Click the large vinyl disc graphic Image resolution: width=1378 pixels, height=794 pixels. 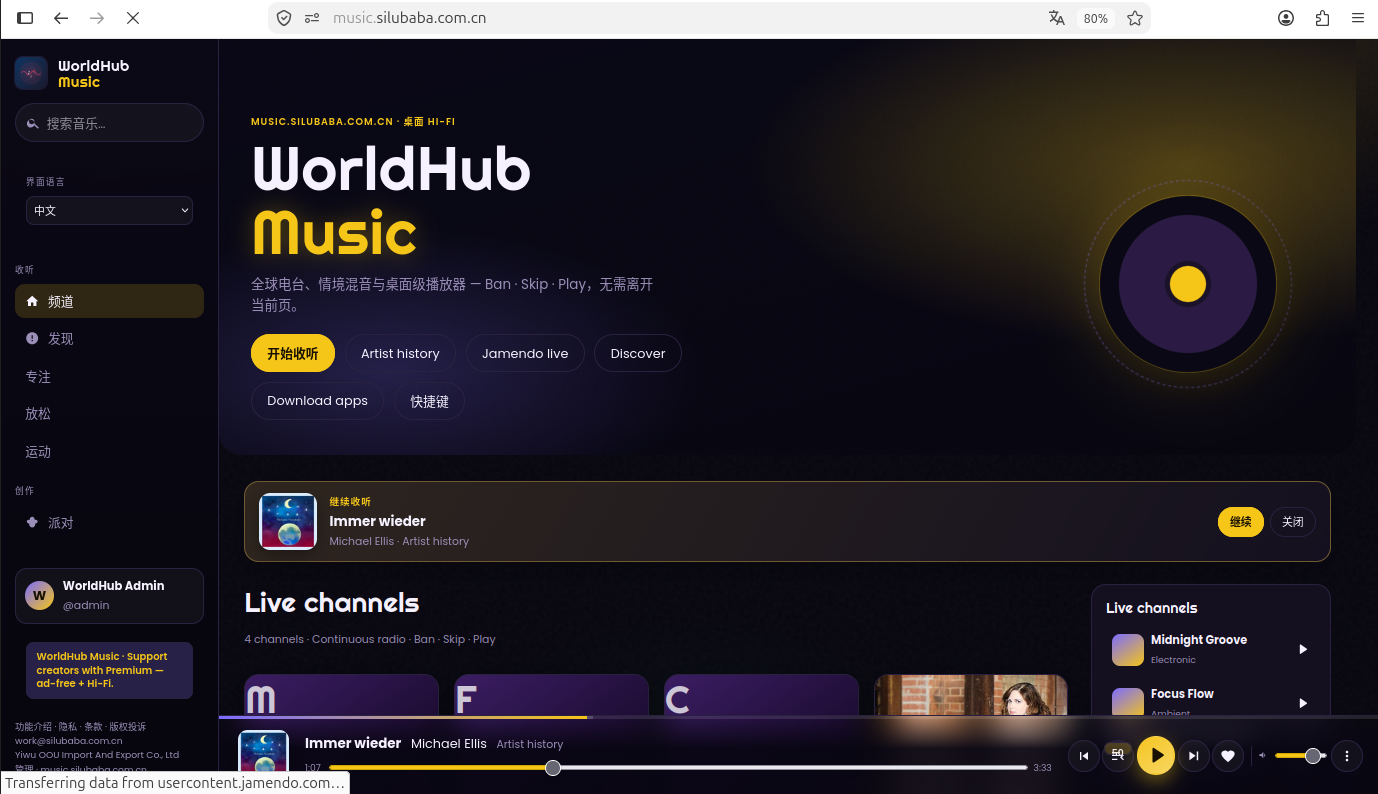[1187, 284]
